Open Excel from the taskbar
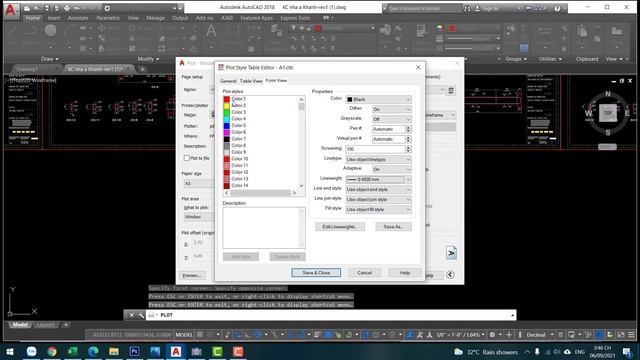Screen dimensions: 640x360 point(73,351)
